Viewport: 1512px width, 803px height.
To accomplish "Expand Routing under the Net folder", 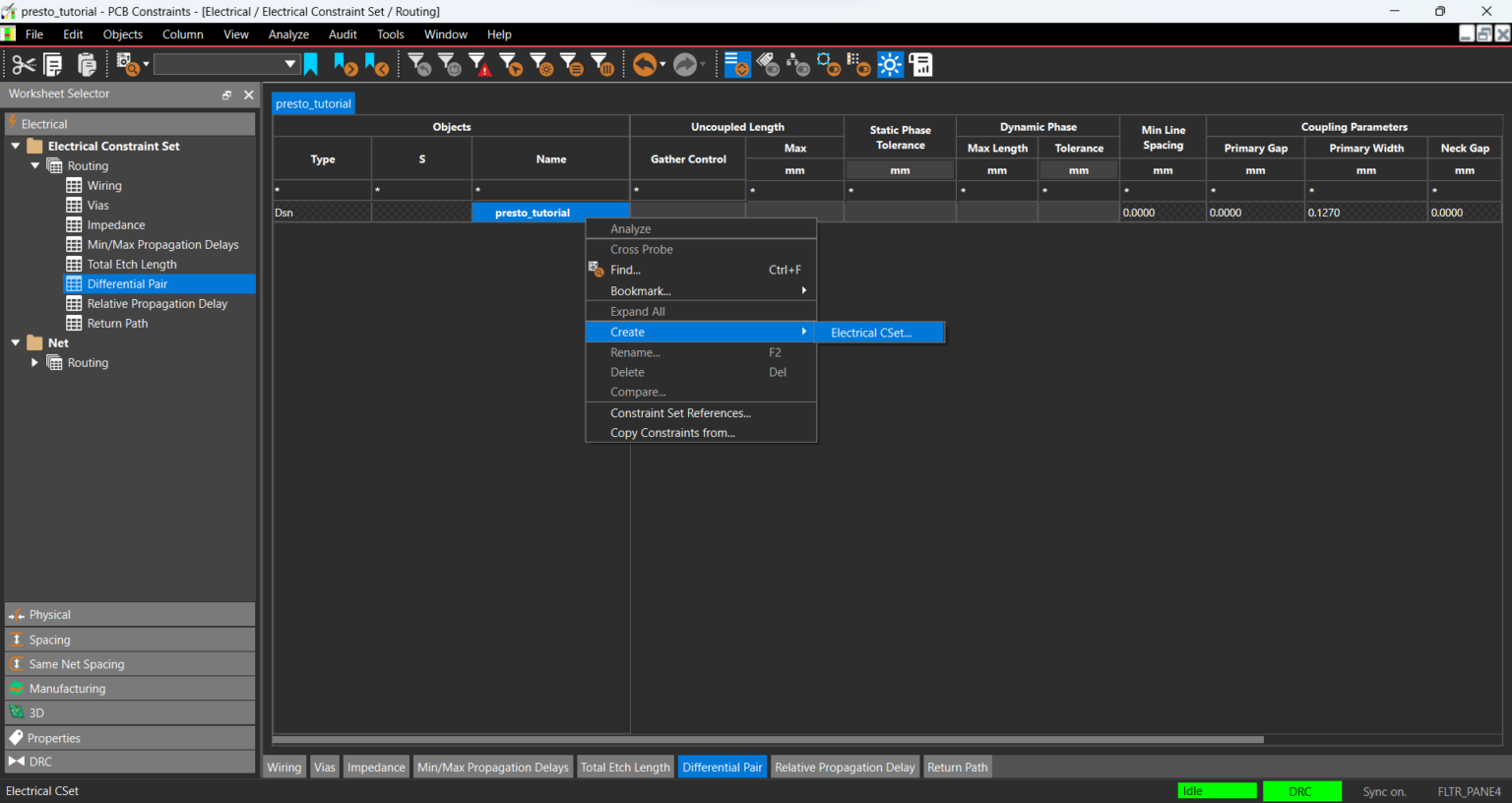I will tap(35, 362).
